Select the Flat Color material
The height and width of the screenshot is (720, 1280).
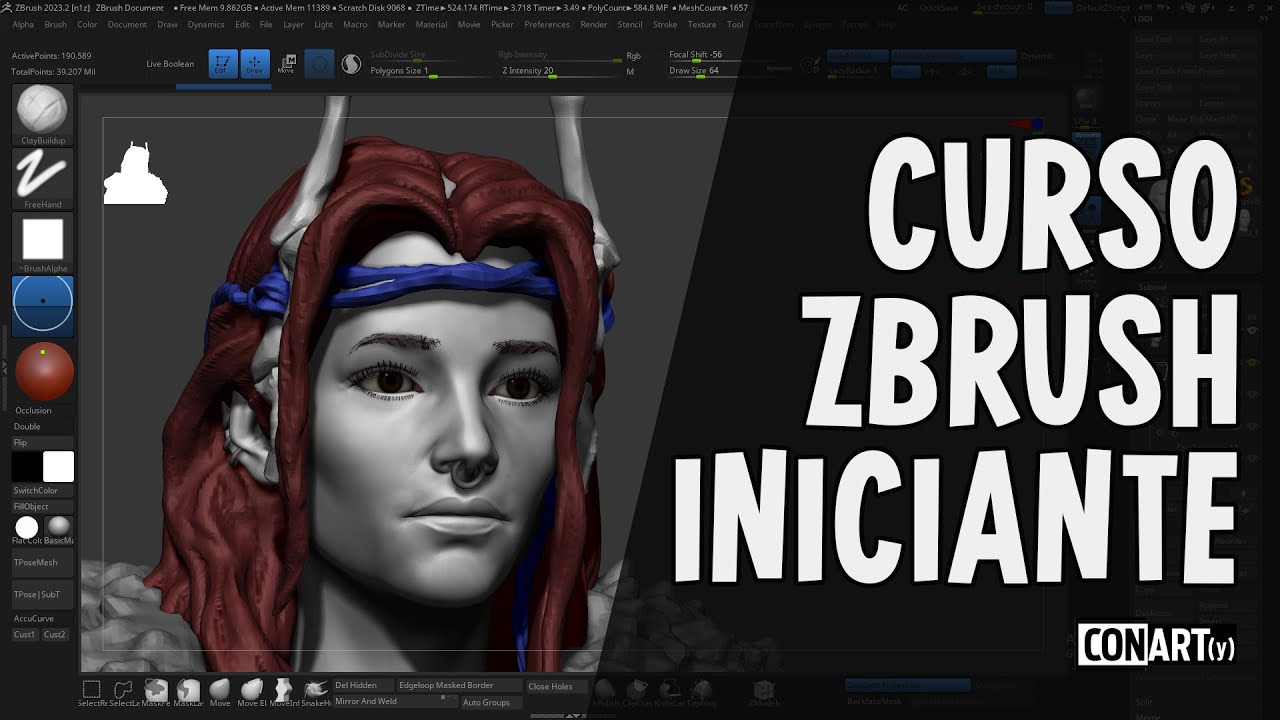pyautogui.click(x=27, y=528)
